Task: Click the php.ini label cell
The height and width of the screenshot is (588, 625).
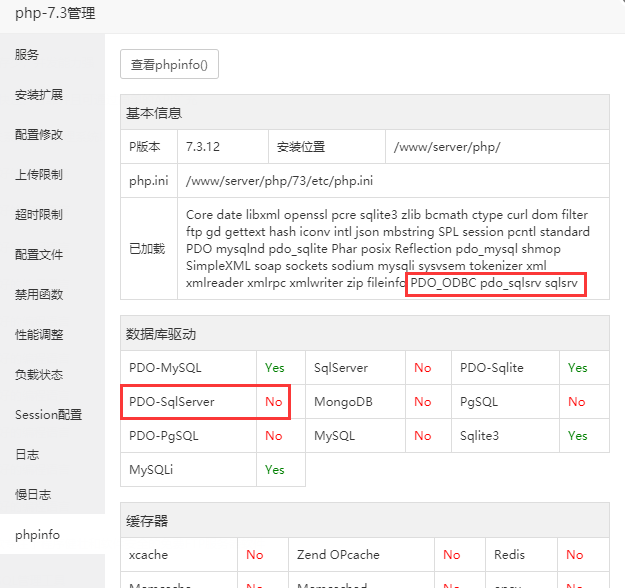Action: point(149,181)
